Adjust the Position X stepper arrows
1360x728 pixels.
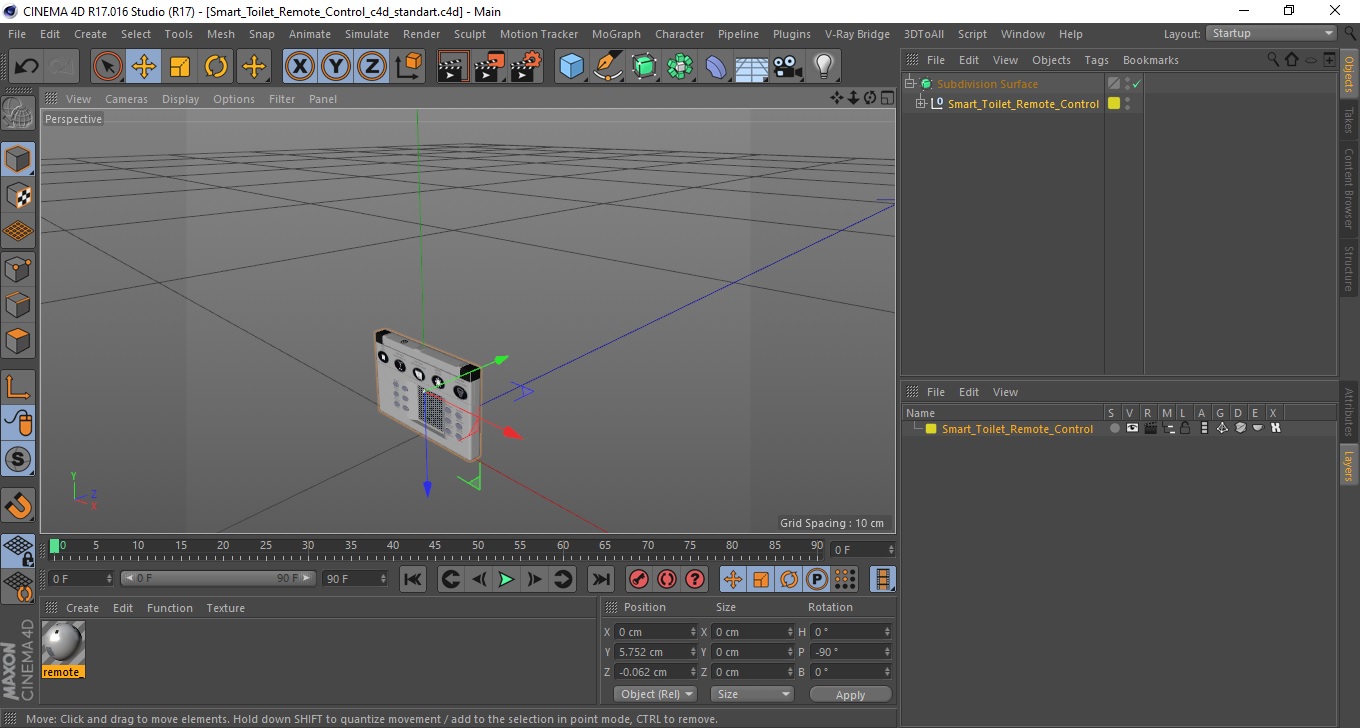point(694,632)
